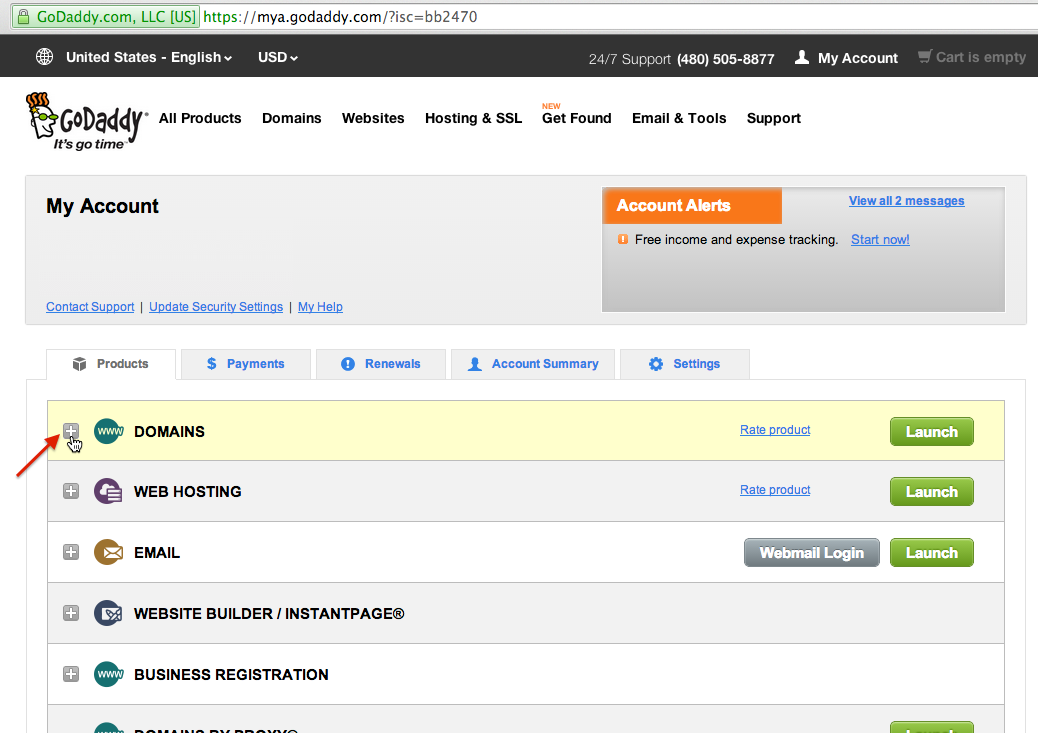The height and width of the screenshot is (733, 1038).
Task: Click the My Account person icon
Action: pos(802,57)
